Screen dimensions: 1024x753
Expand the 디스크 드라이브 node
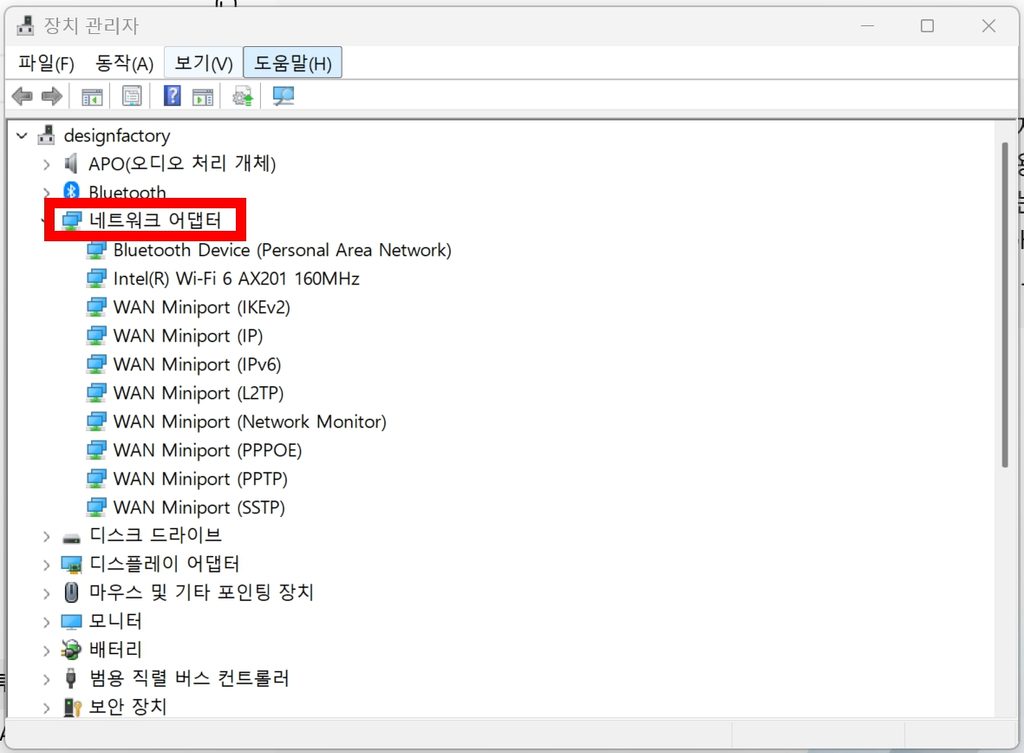pos(46,536)
